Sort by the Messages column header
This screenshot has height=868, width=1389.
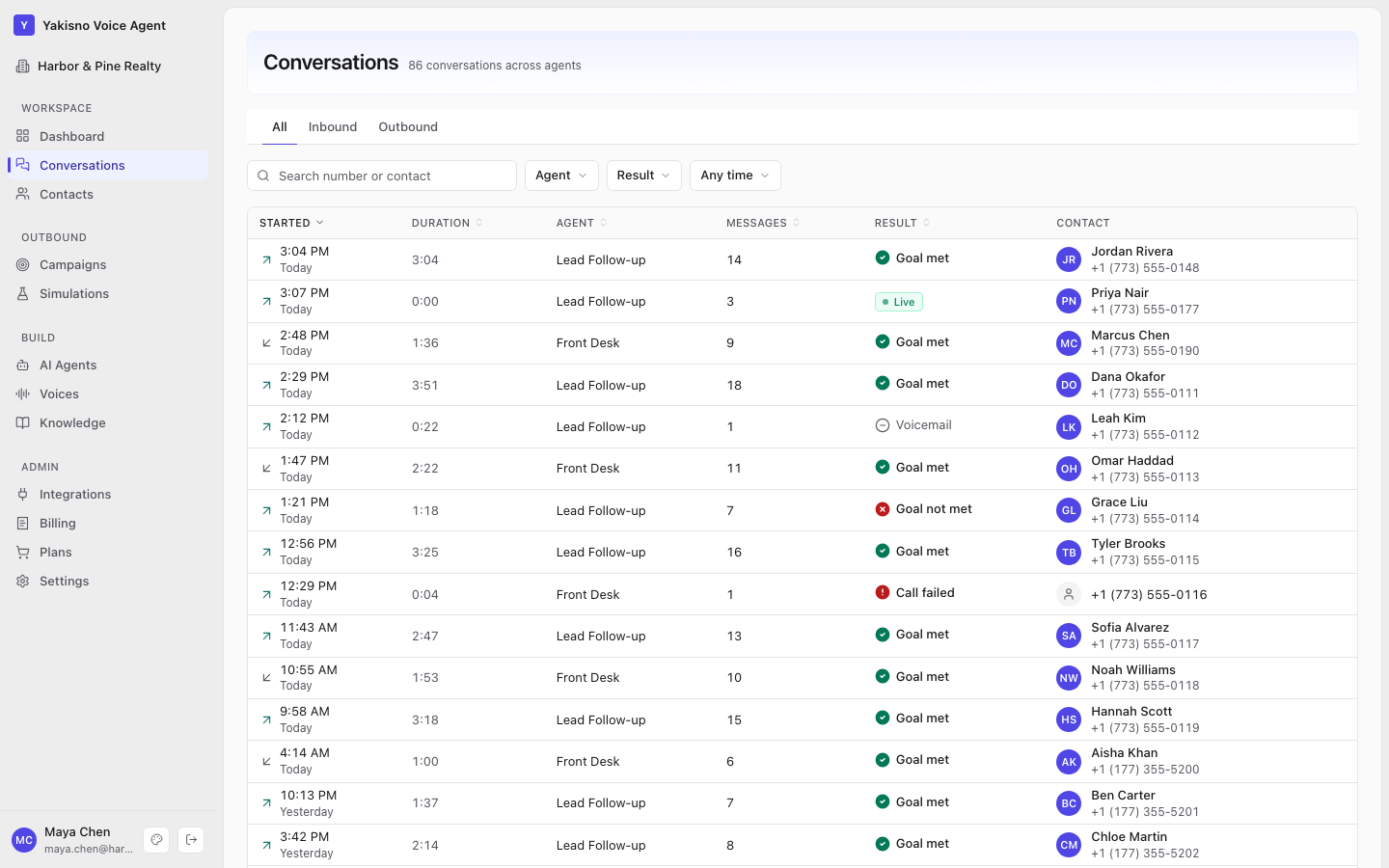point(763,223)
